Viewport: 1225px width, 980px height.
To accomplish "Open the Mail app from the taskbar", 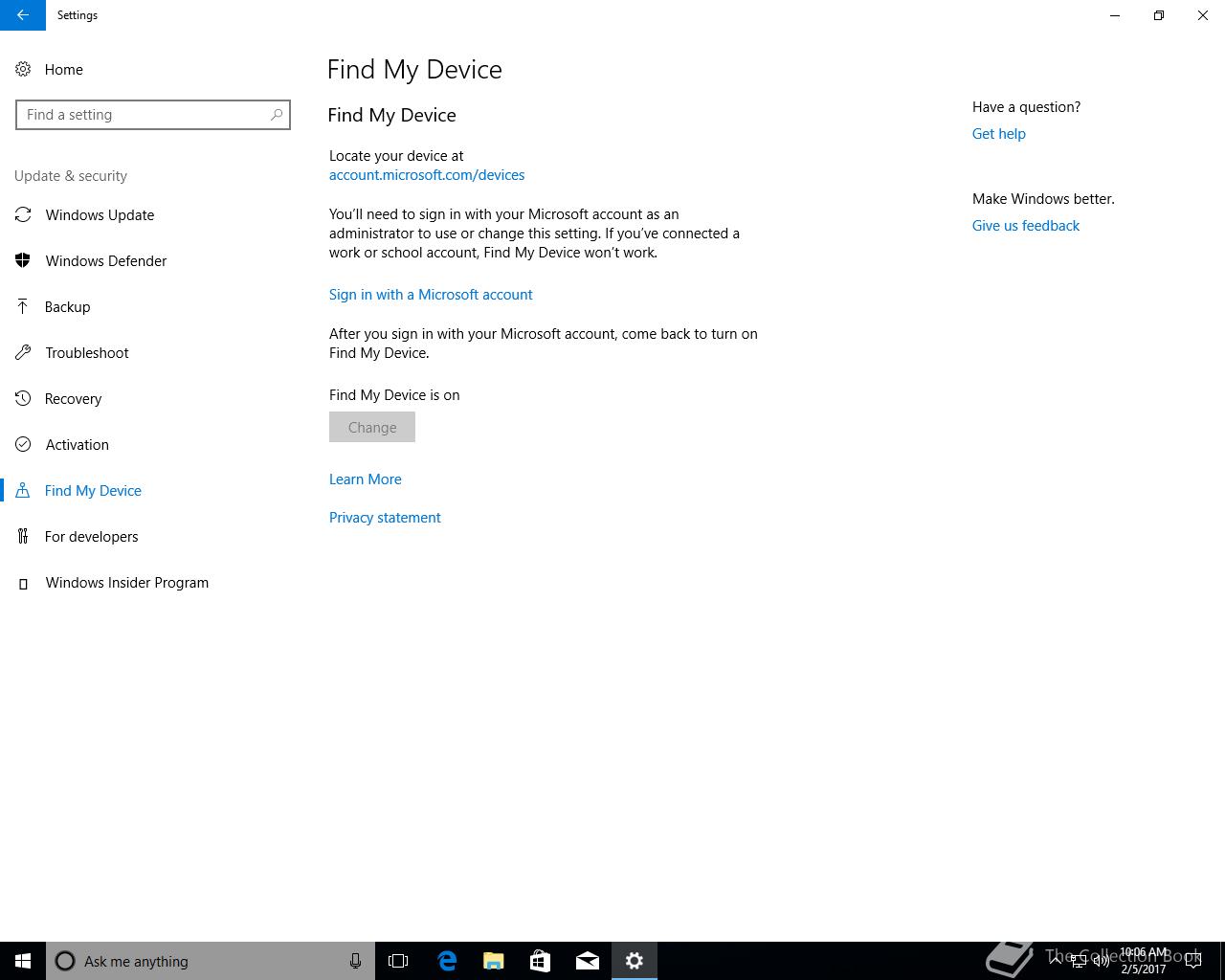I will pos(588,961).
